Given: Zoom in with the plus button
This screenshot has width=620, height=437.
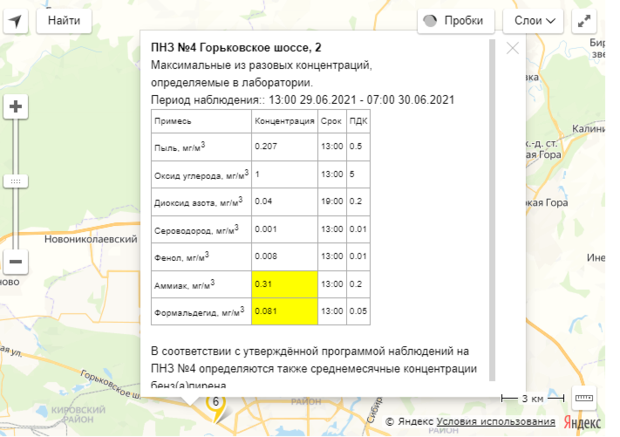Looking at the screenshot, I should pyautogui.click(x=16, y=107).
